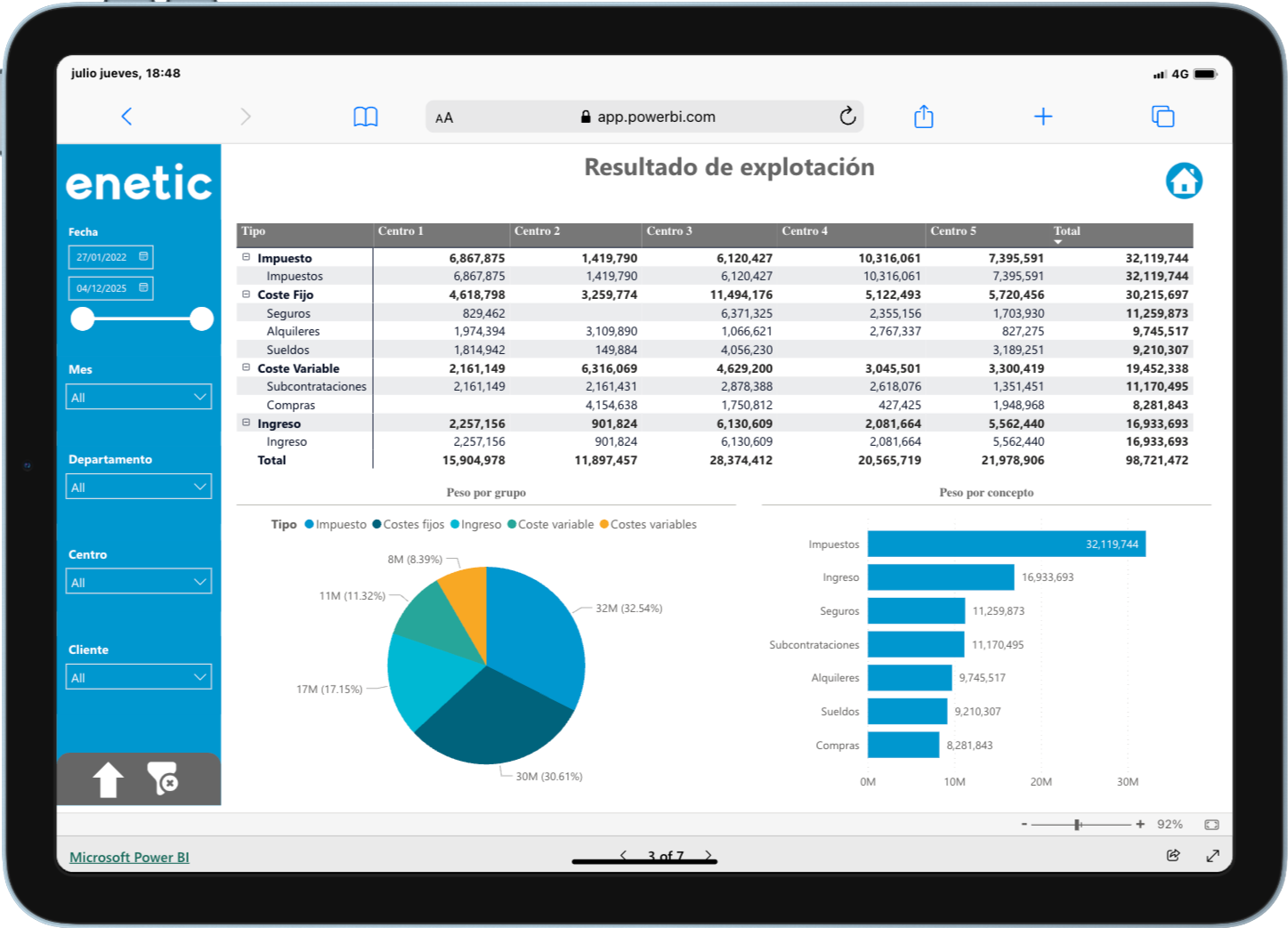1288x928 pixels.
Task: Go to the report home page icon
Action: click(1184, 181)
